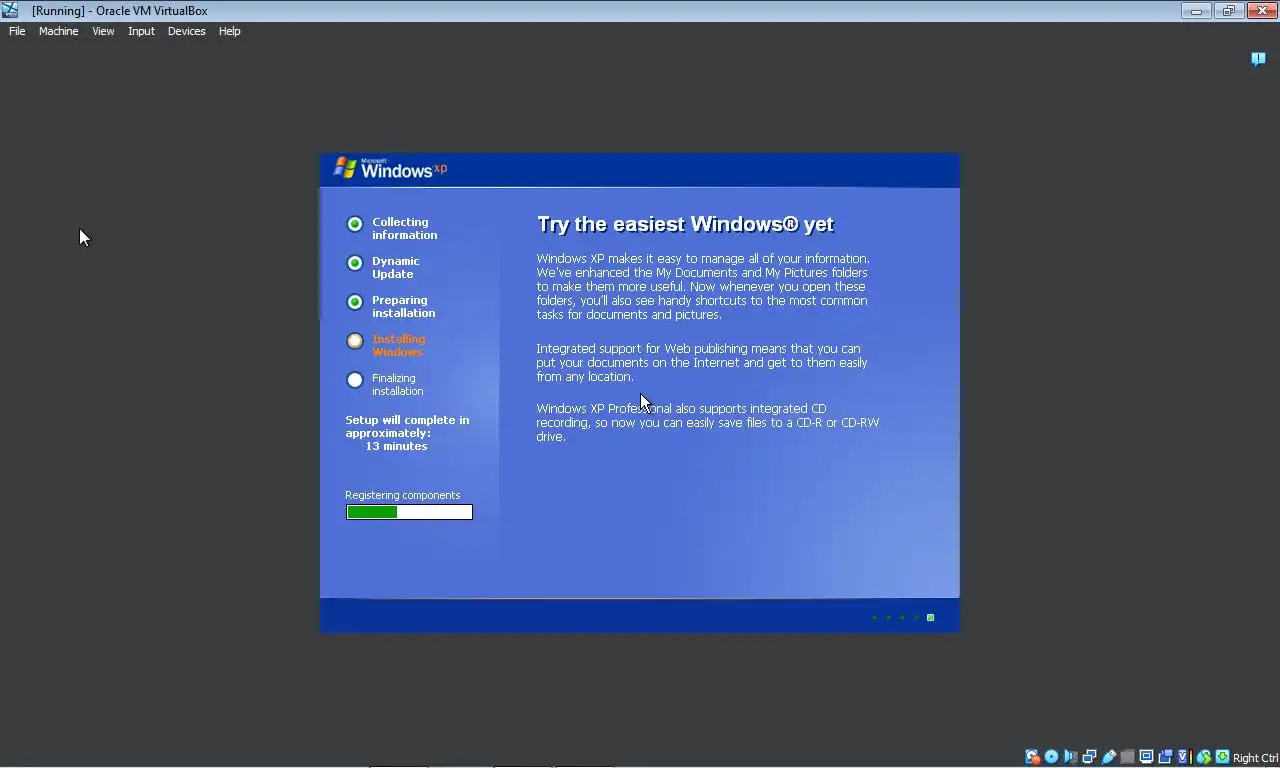Image resolution: width=1280 pixels, height=768 pixels.
Task: Click the display settings status icon
Action: pos(1146,757)
